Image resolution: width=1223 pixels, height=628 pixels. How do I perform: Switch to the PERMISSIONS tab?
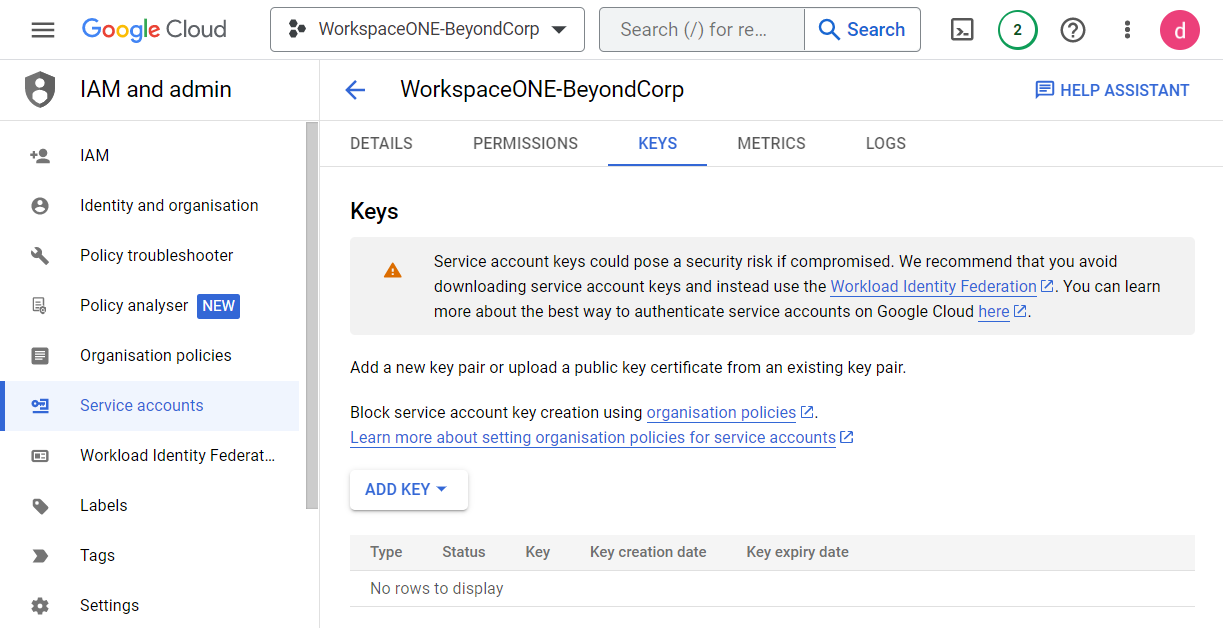(x=525, y=143)
